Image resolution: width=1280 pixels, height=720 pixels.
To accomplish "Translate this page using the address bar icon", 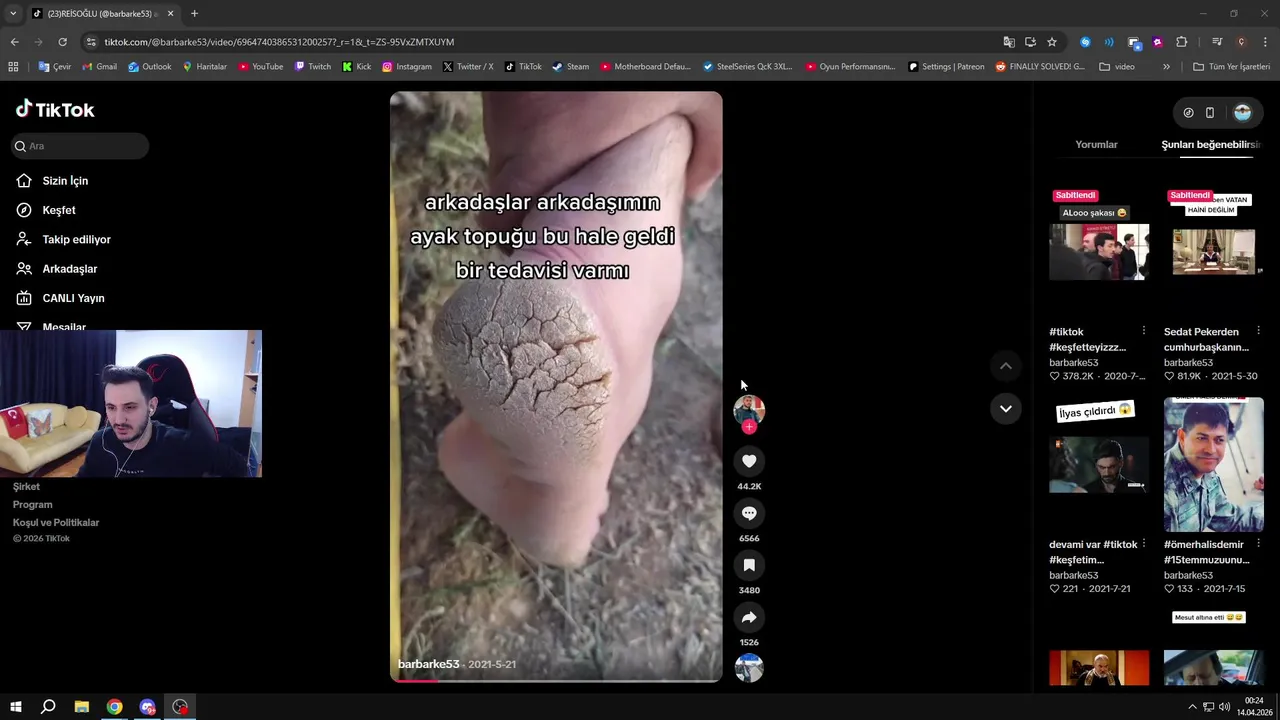I will 1009,42.
